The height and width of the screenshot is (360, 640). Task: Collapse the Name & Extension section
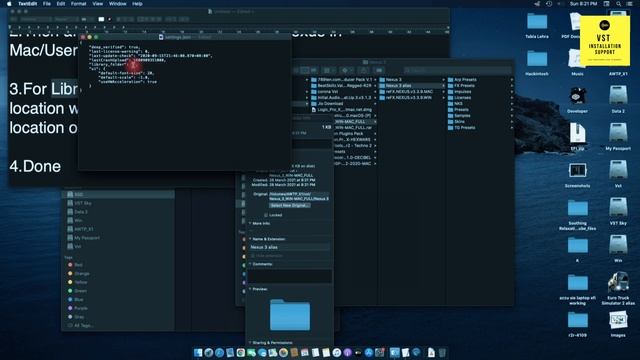[250, 239]
